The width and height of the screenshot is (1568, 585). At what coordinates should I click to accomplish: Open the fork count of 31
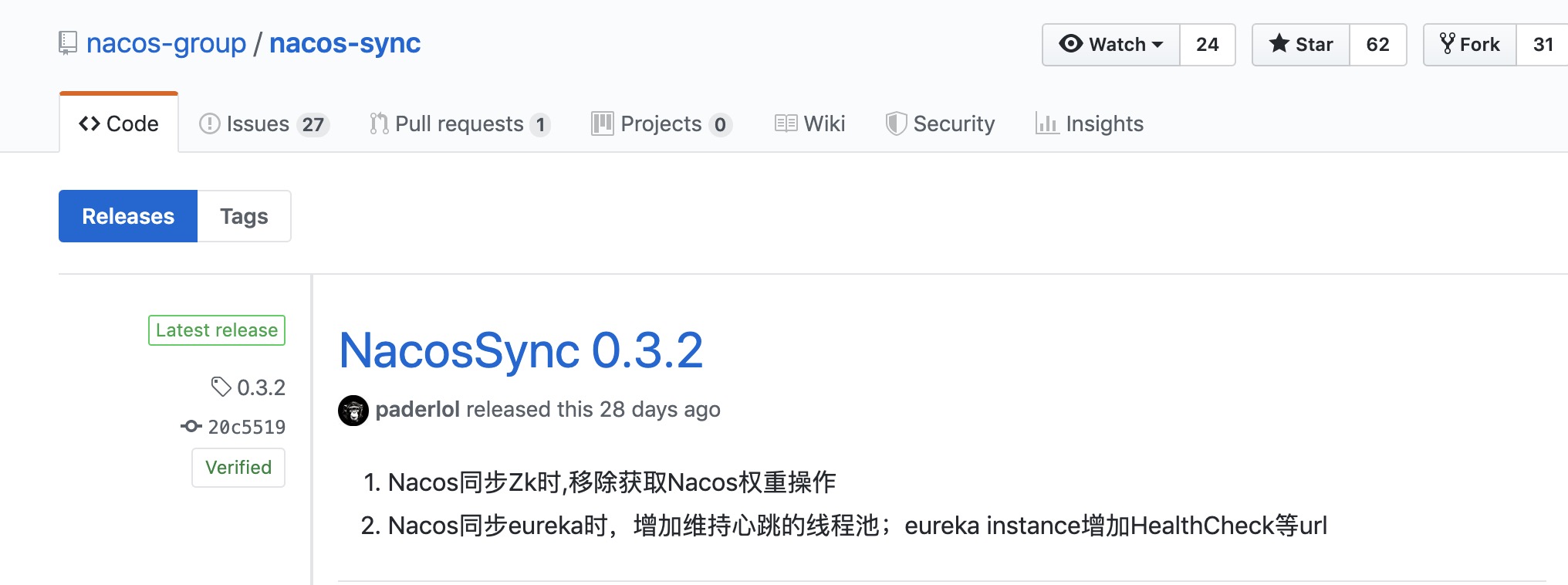(1543, 45)
